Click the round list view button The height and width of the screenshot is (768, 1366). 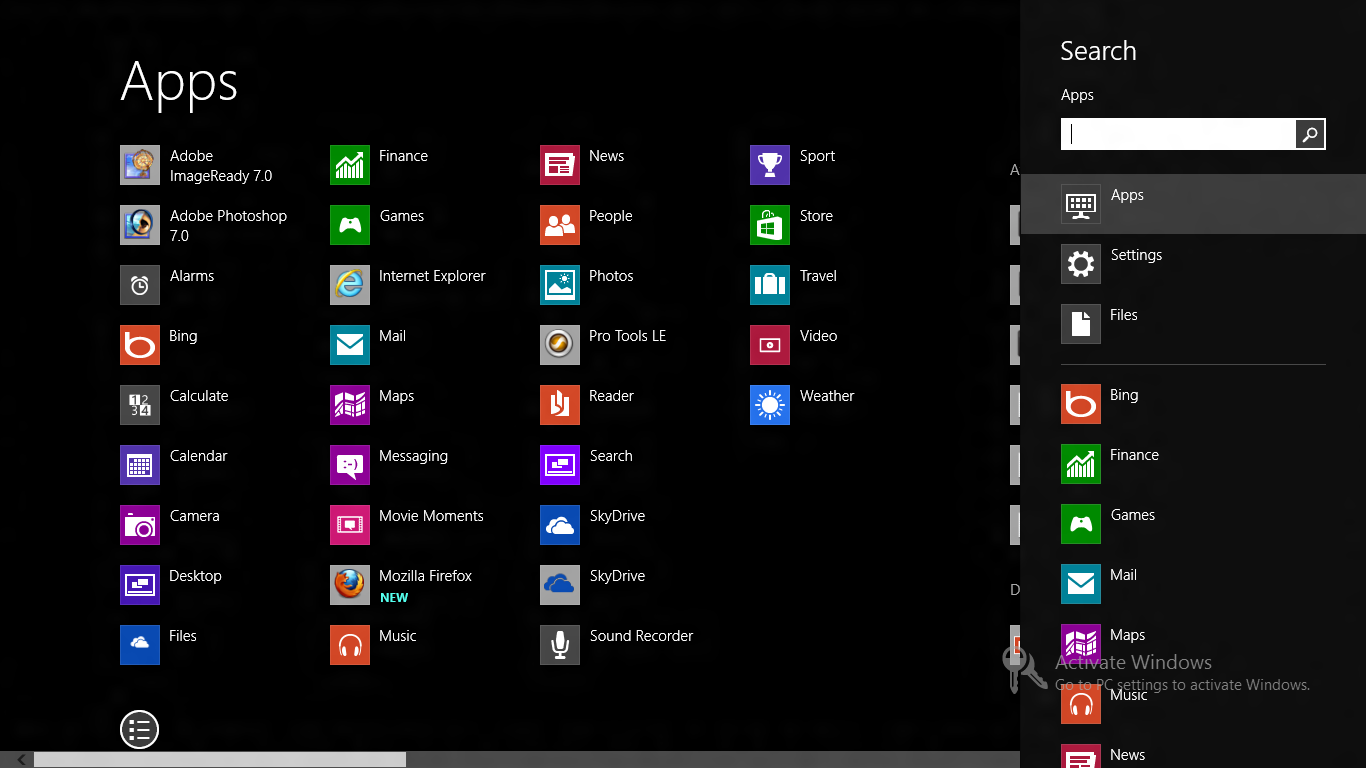(140, 729)
